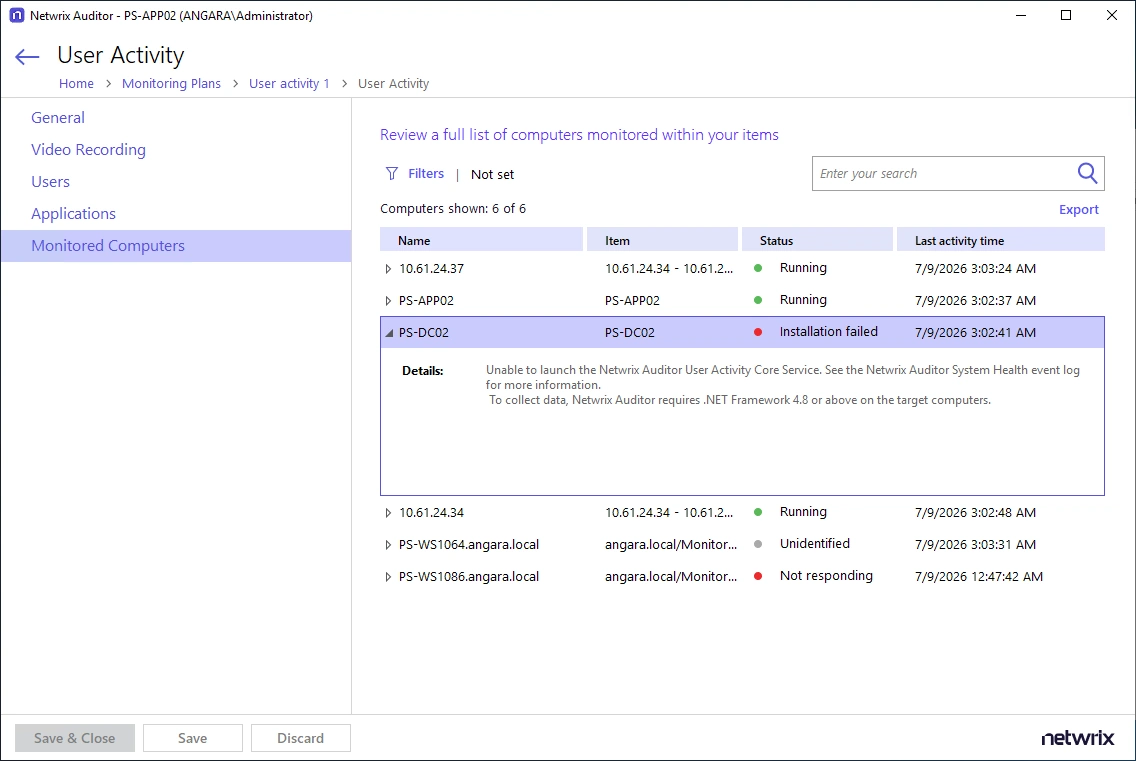
Task: Click 'Not set' filter status text
Action: click(x=492, y=174)
